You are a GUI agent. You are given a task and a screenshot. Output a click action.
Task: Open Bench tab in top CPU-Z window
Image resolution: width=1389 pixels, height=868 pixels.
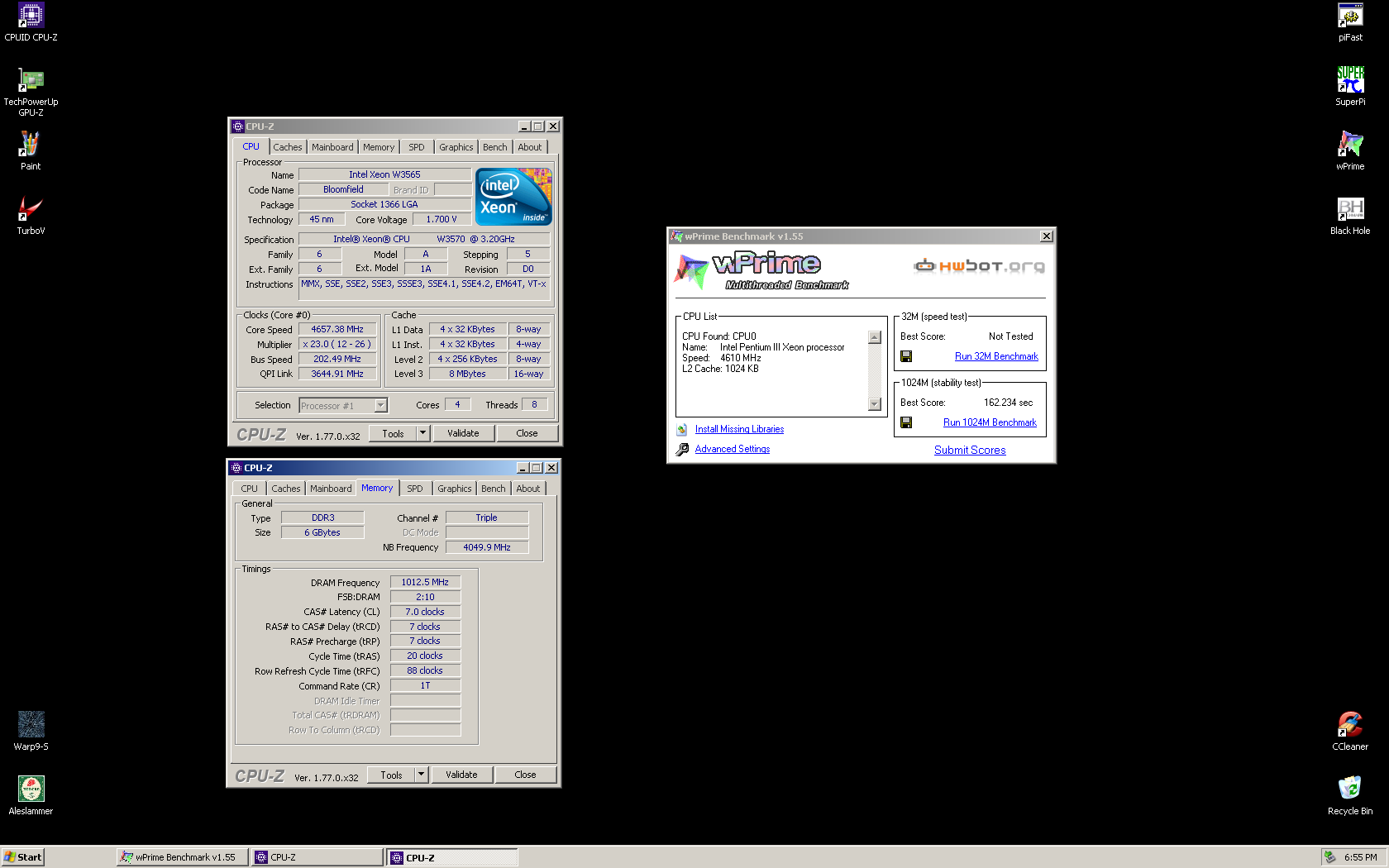pyautogui.click(x=495, y=147)
